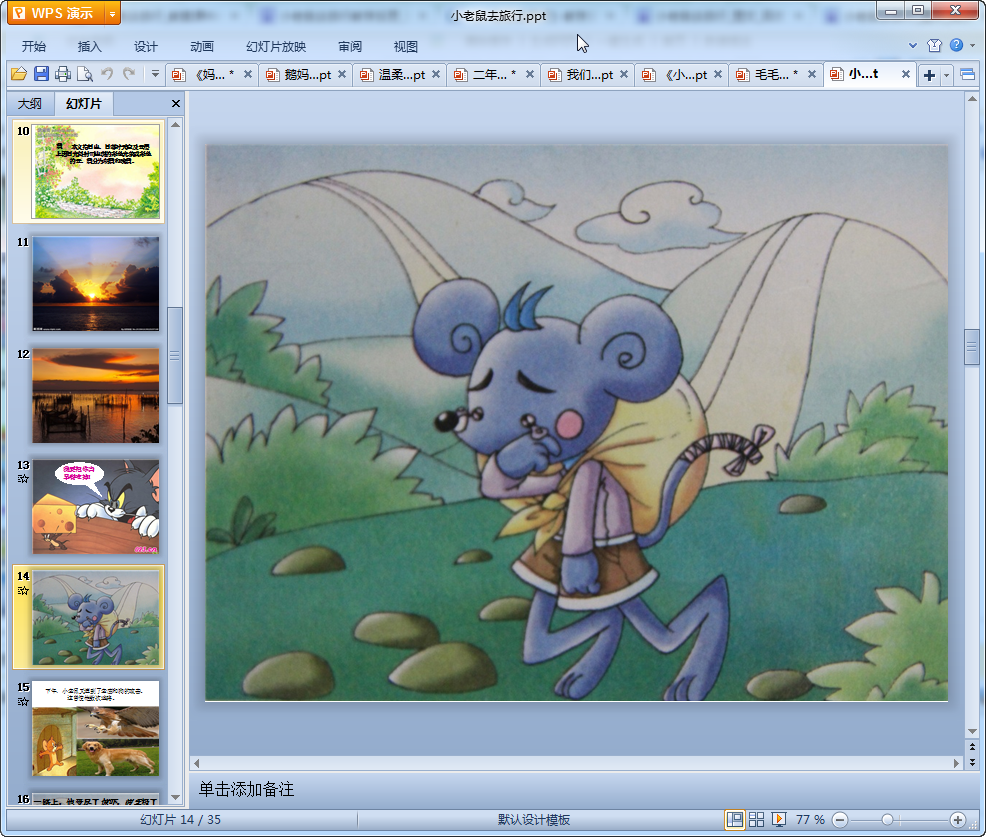Viewport: 986px width, 837px height.
Task: Open the 视图 ribbon tab
Action: [406, 47]
